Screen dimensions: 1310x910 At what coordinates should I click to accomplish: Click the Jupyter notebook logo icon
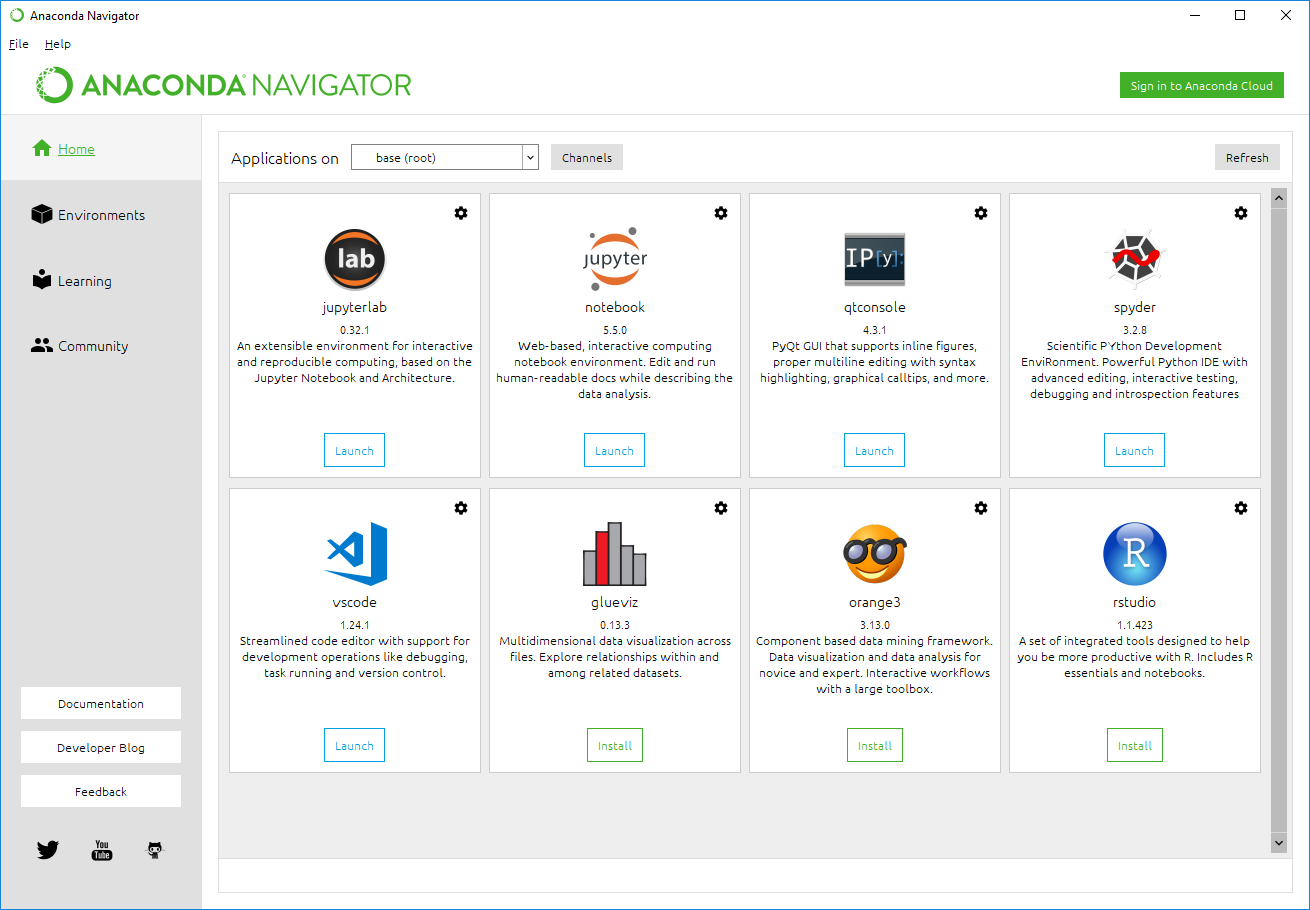(615, 259)
